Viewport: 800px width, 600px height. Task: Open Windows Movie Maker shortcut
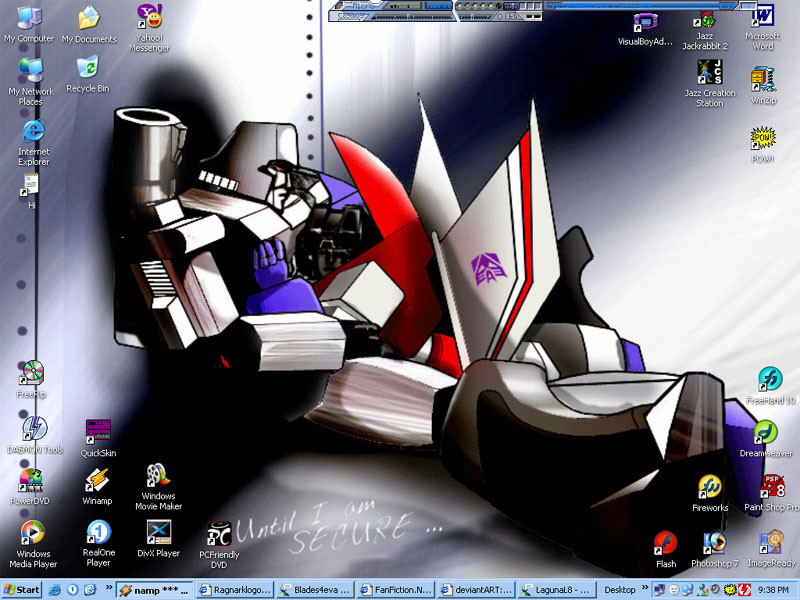tap(159, 487)
